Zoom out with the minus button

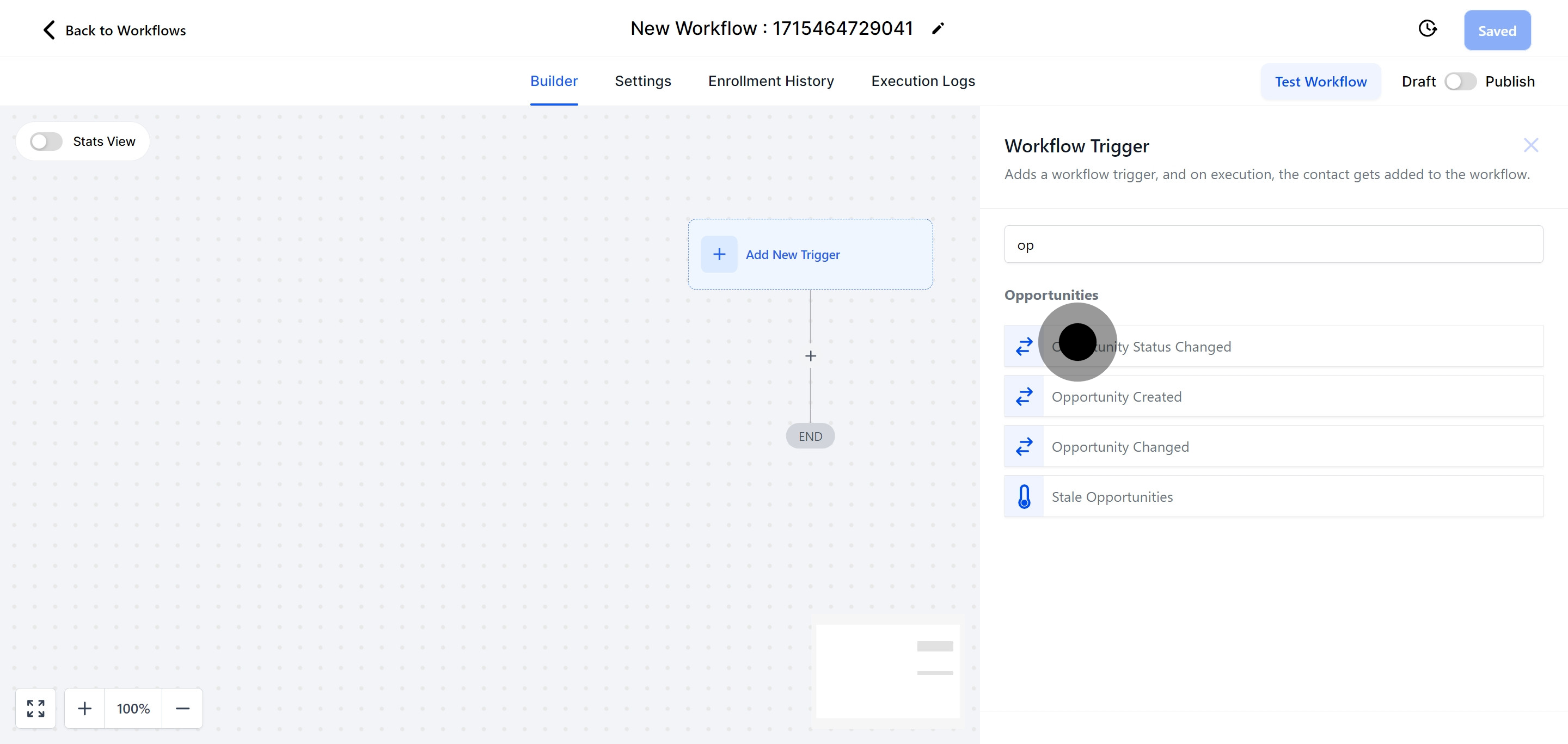[x=182, y=708]
